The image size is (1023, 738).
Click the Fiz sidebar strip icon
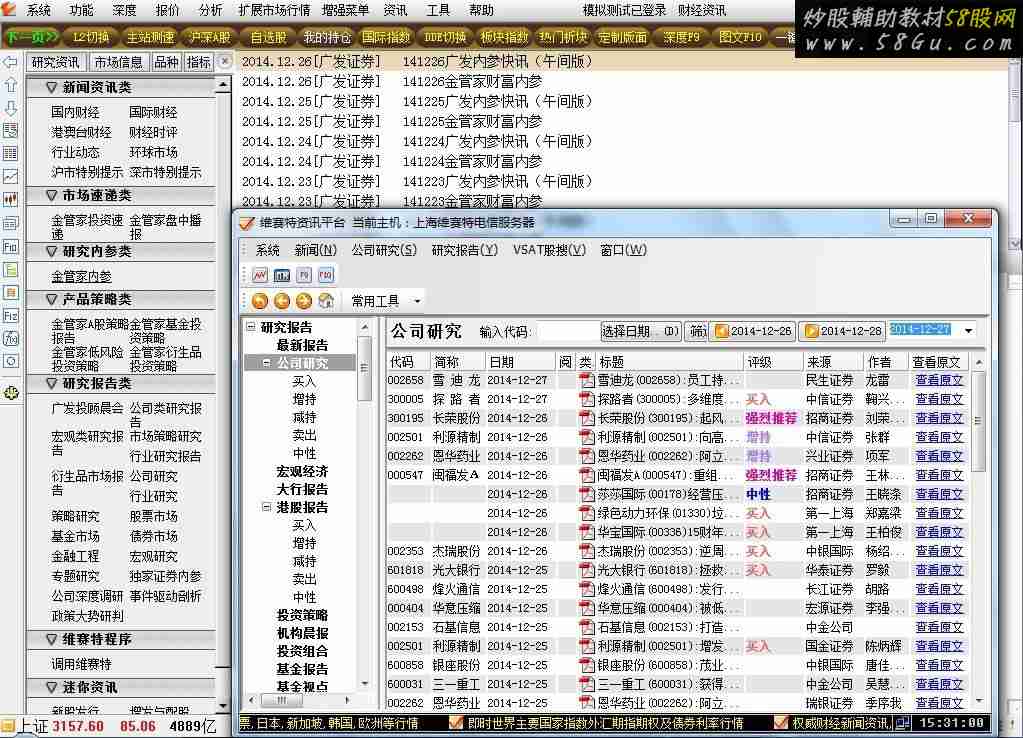[10, 316]
